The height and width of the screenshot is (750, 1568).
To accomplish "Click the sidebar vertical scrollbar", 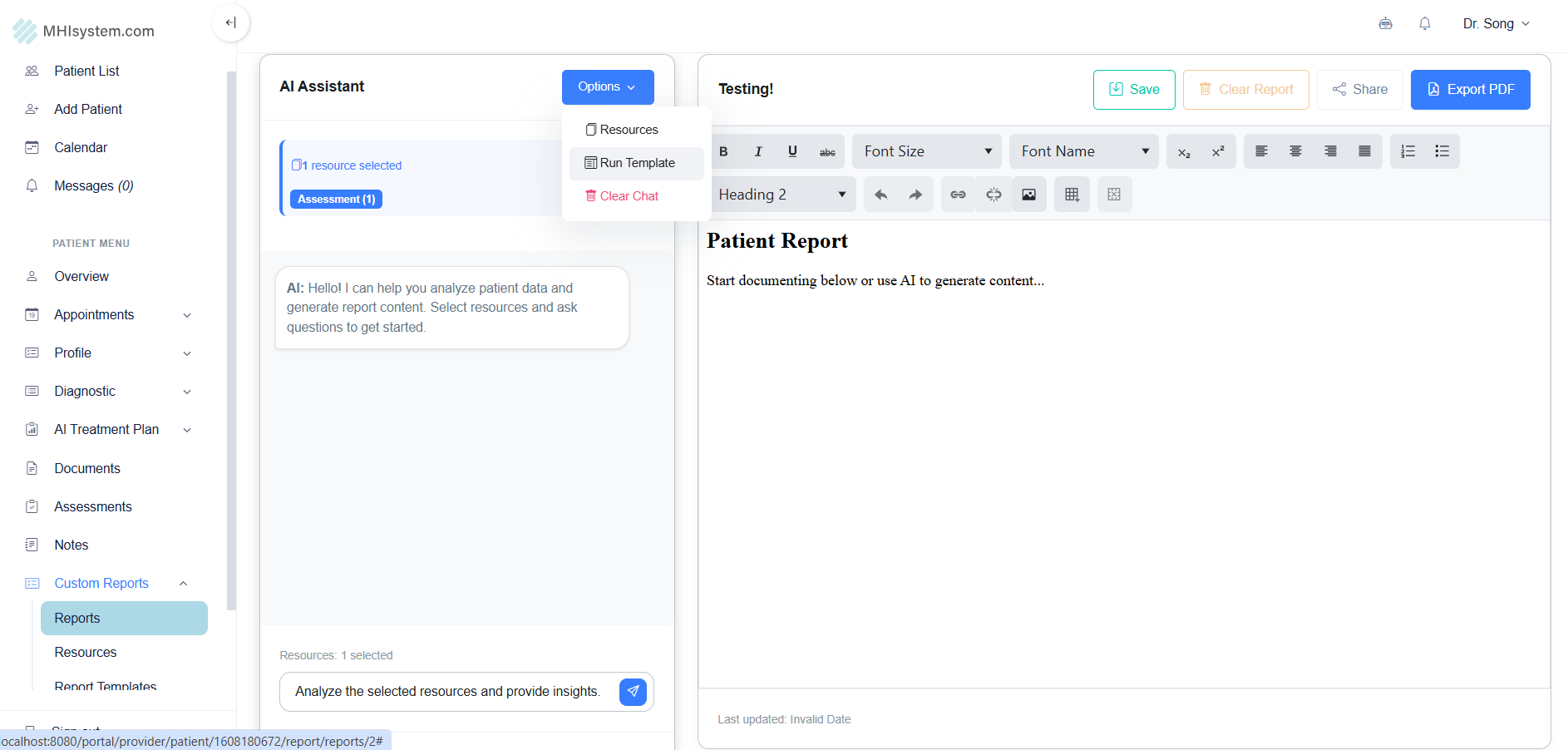I will coord(231,333).
